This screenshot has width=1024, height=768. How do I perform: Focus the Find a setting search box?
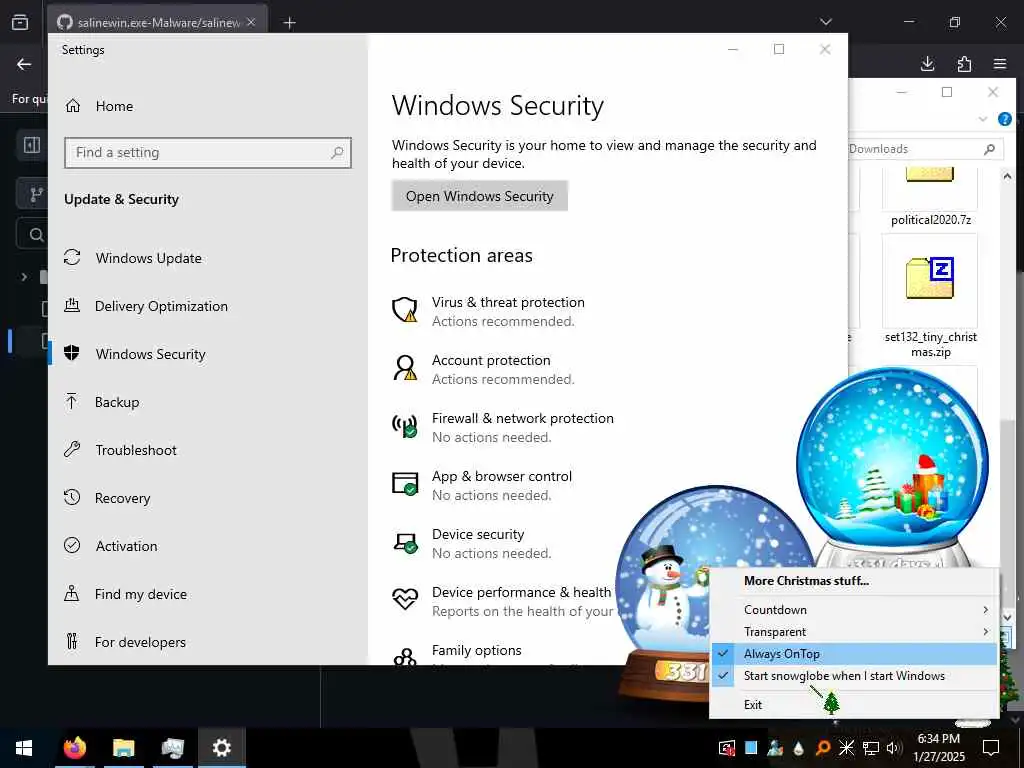[x=208, y=152]
